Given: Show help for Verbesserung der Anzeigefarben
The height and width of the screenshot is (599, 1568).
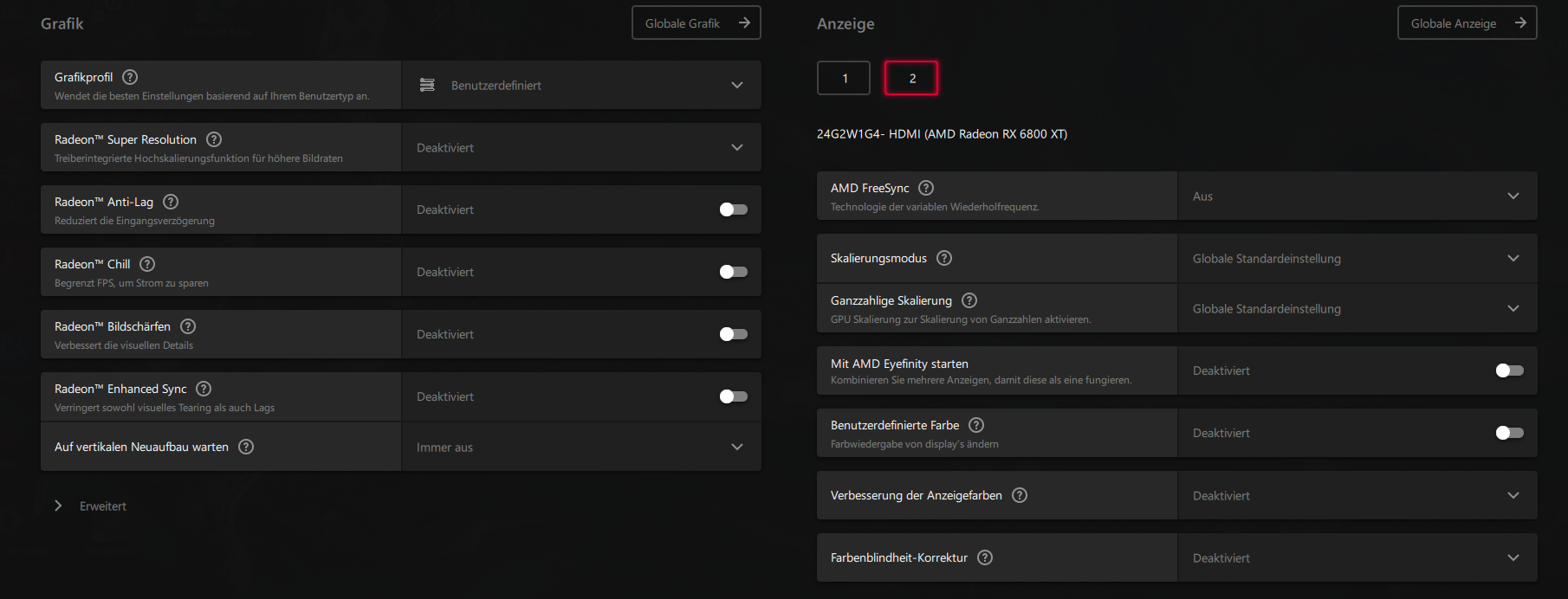Looking at the screenshot, I should point(1020,495).
